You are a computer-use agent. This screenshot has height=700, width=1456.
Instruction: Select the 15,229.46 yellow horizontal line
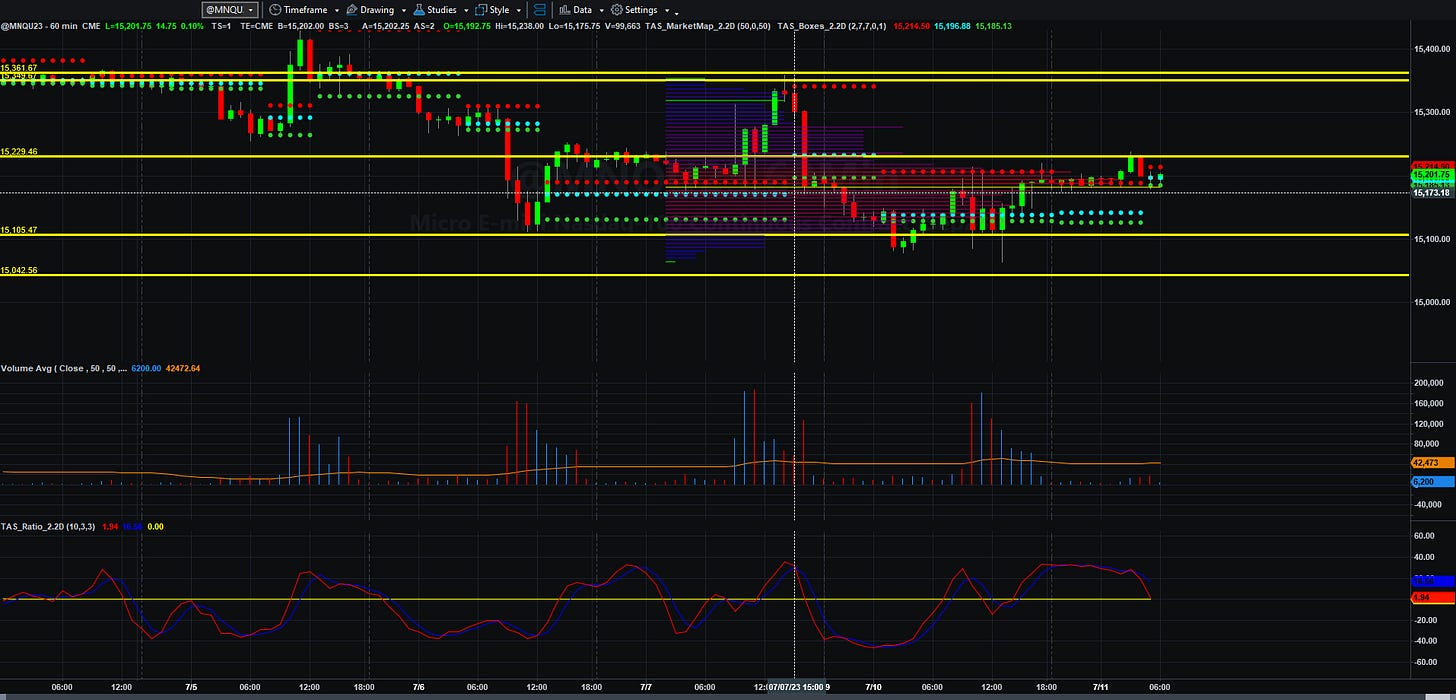[x=700, y=157]
